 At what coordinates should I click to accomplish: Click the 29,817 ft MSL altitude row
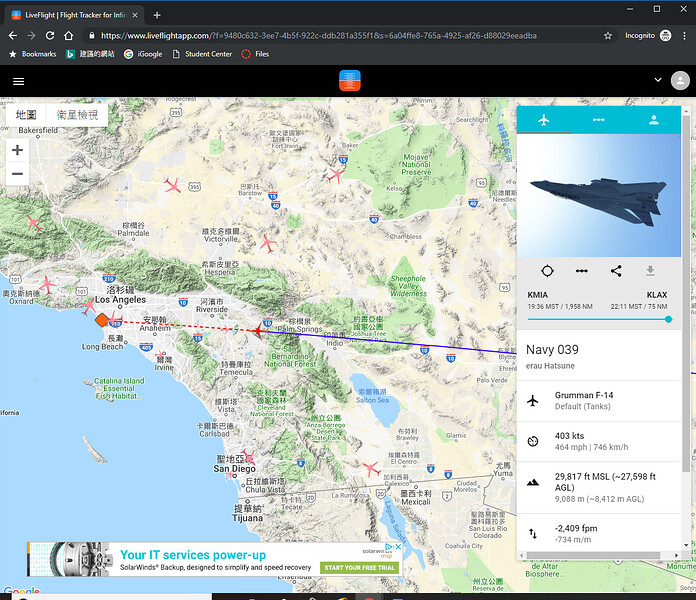pyautogui.click(x=599, y=488)
